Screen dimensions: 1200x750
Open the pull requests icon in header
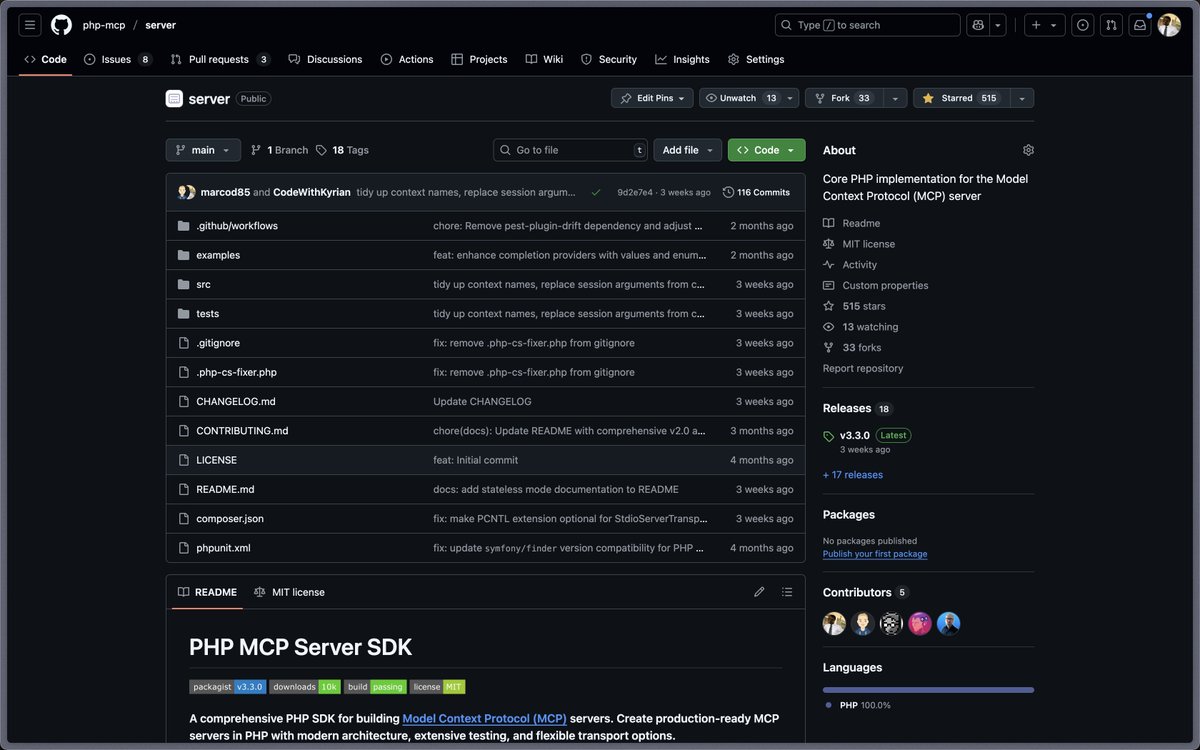(1110, 25)
